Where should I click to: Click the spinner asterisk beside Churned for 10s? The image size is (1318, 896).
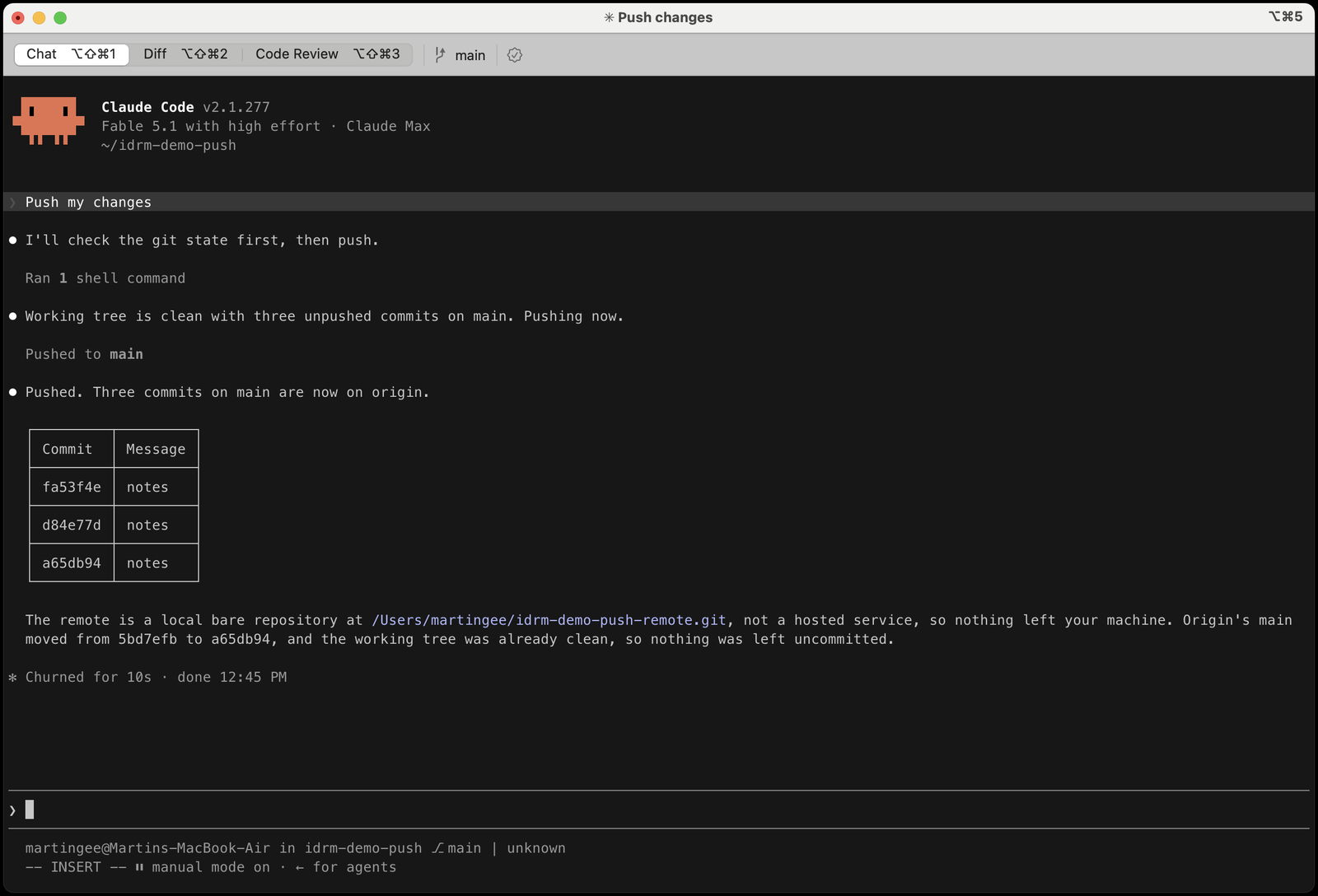click(12, 677)
